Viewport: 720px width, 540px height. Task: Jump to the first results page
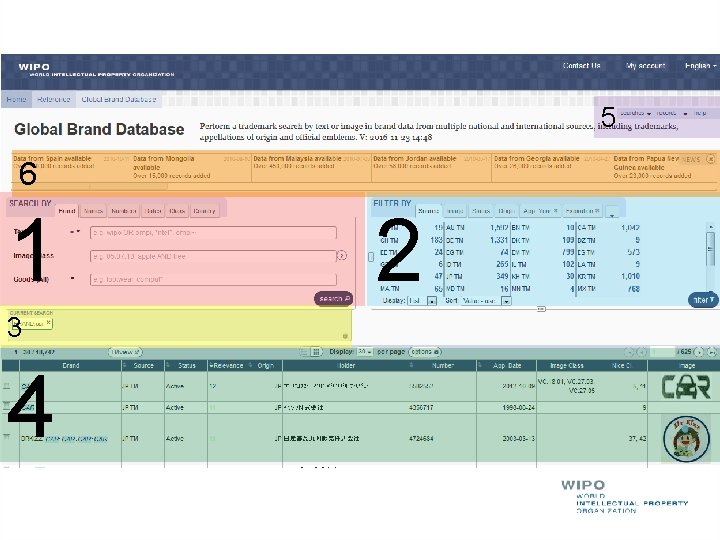629,352
